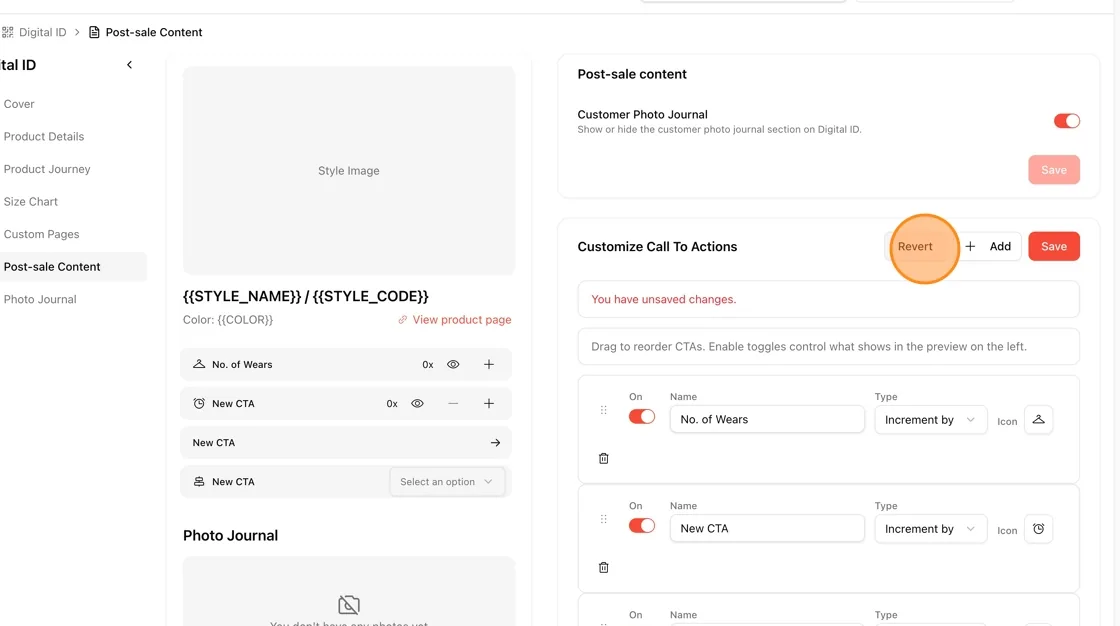Toggle Customer Photo Journal switch
Screen dimensions: 1120x626
pyautogui.click(x=1066, y=121)
